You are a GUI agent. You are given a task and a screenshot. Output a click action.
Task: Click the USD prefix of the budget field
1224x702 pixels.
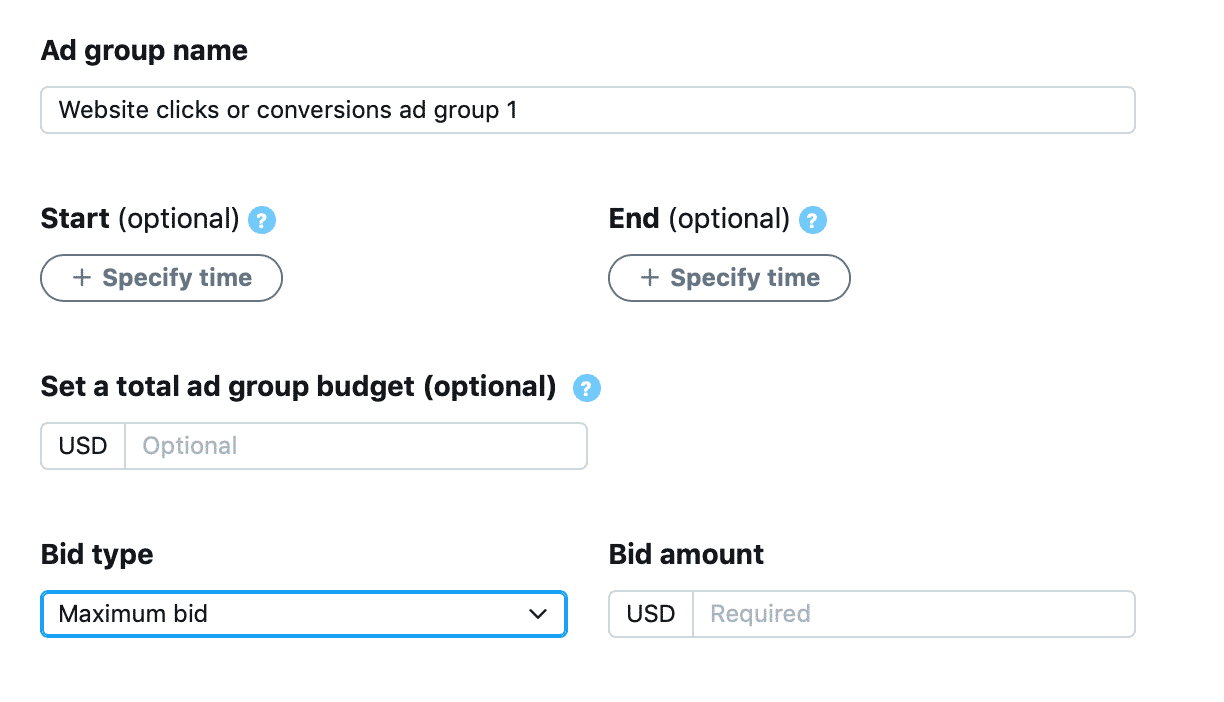83,446
